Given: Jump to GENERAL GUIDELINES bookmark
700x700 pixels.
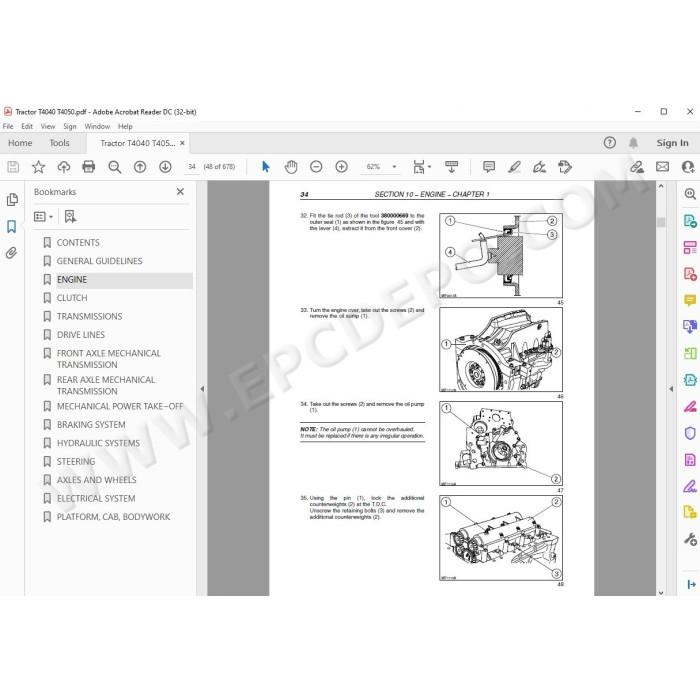Looking at the screenshot, I should click(99, 261).
